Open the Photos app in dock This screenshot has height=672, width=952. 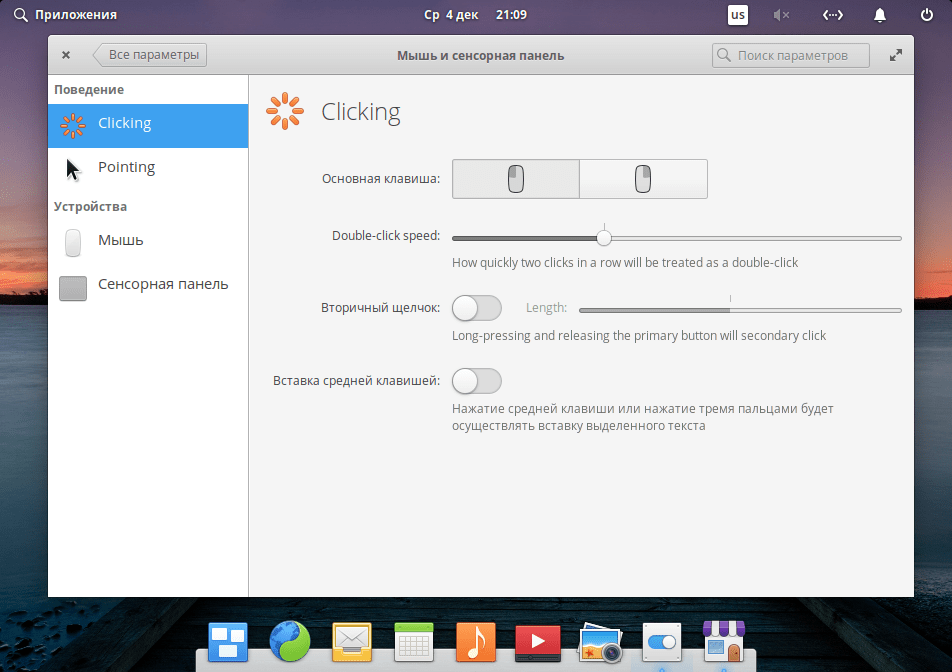click(x=600, y=642)
